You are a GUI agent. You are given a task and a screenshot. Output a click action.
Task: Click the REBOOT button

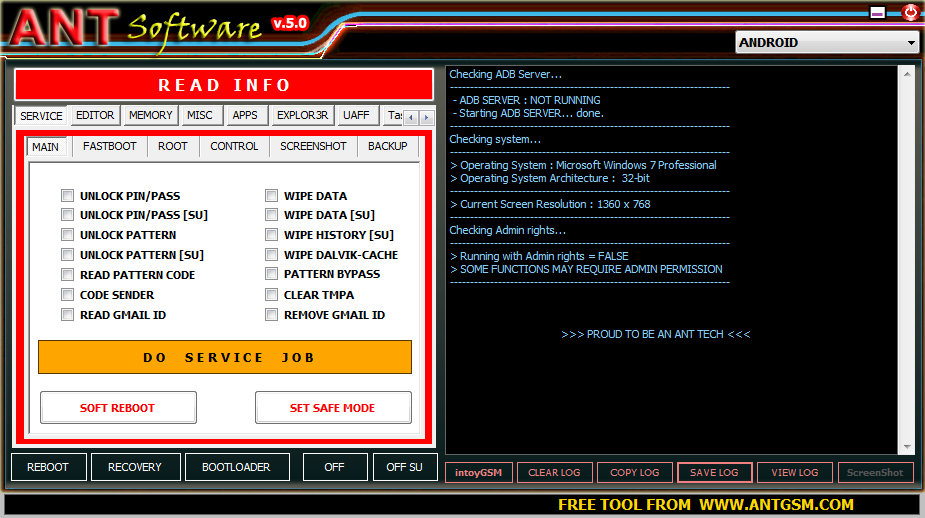click(48, 467)
